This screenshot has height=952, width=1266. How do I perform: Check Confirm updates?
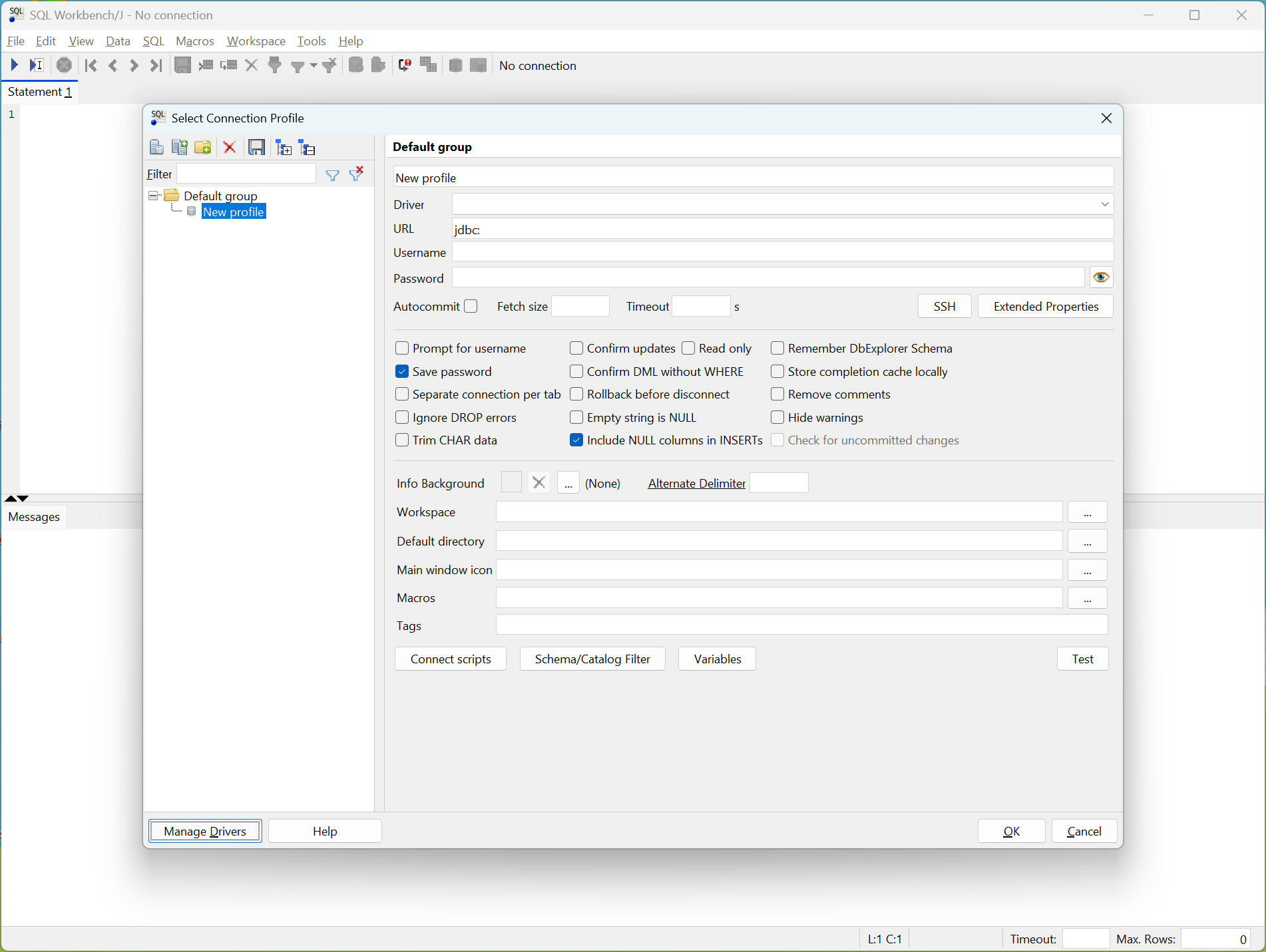(x=576, y=348)
